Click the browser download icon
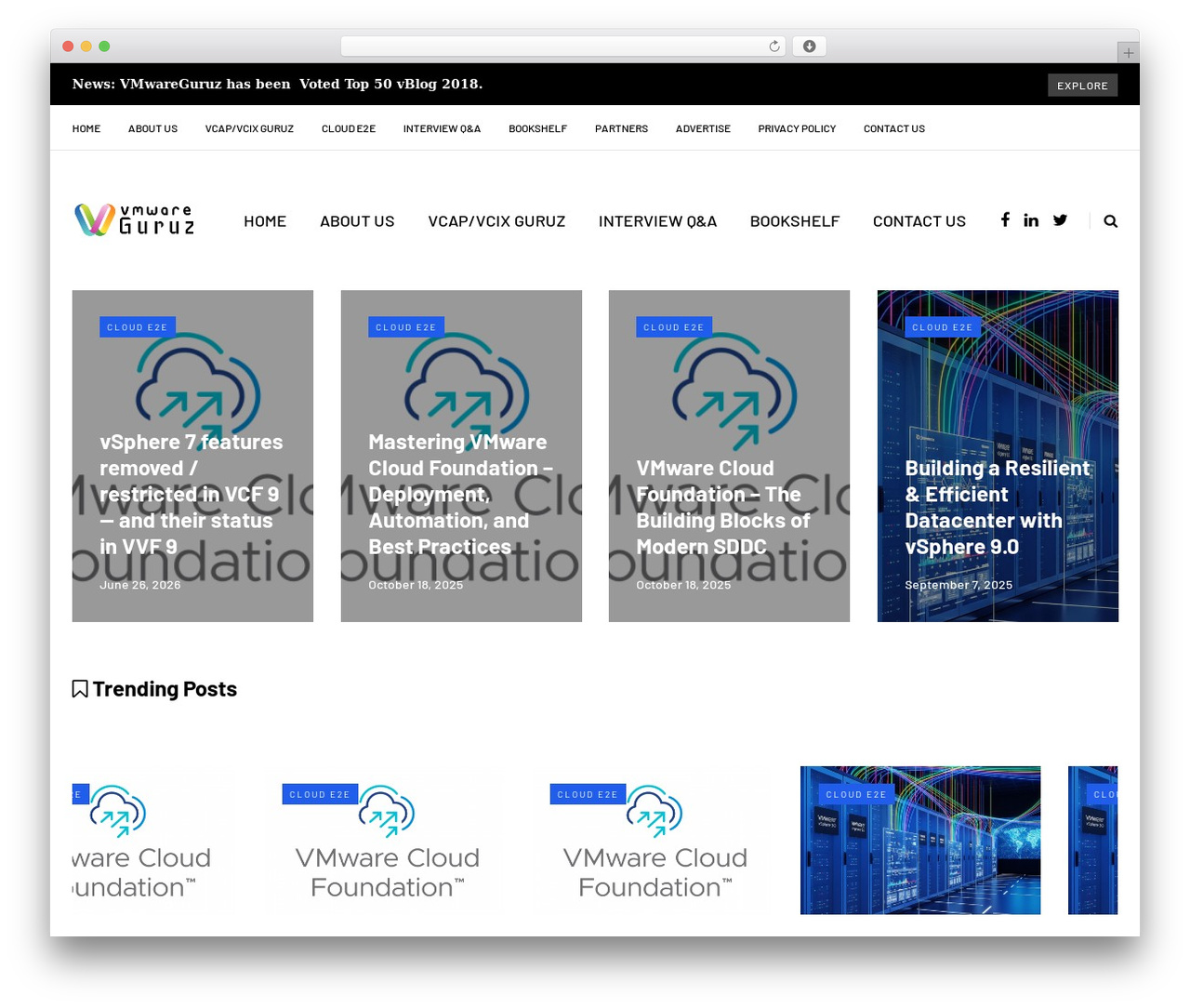The height and width of the screenshot is (1008, 1190). [810, 46]
